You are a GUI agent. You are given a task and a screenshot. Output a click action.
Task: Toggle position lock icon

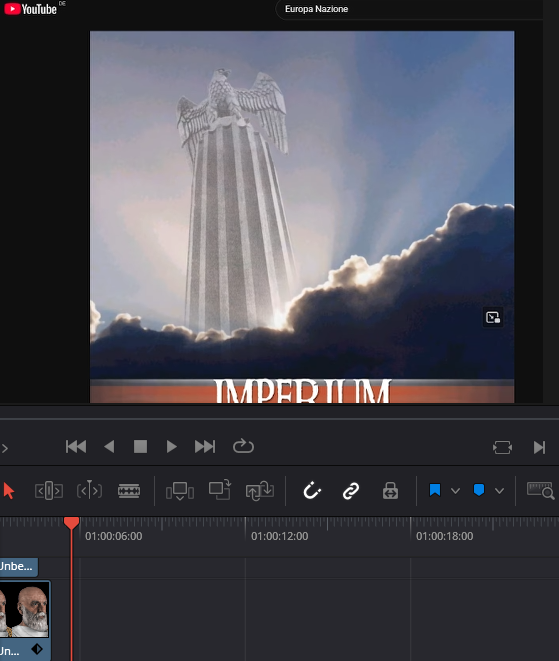pyautogui.click(x=390, y=491)
